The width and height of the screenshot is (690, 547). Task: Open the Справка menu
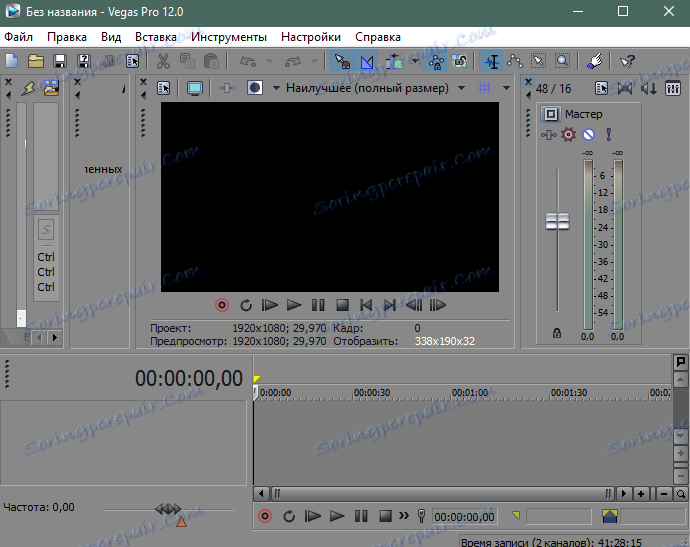click(378, 37)
